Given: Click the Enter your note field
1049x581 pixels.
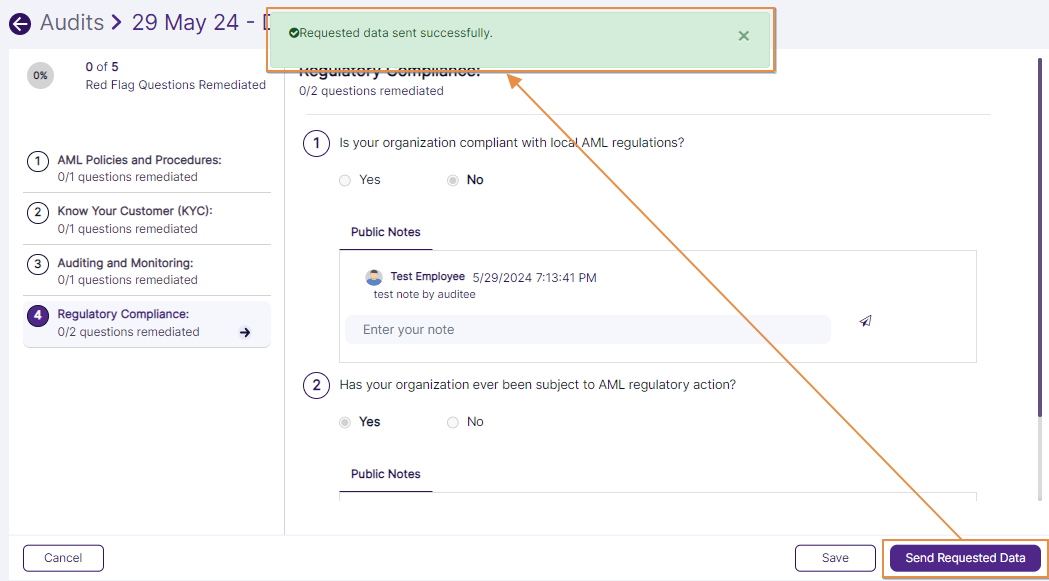Looking at the screenshot, I should (x=588, y=329).
